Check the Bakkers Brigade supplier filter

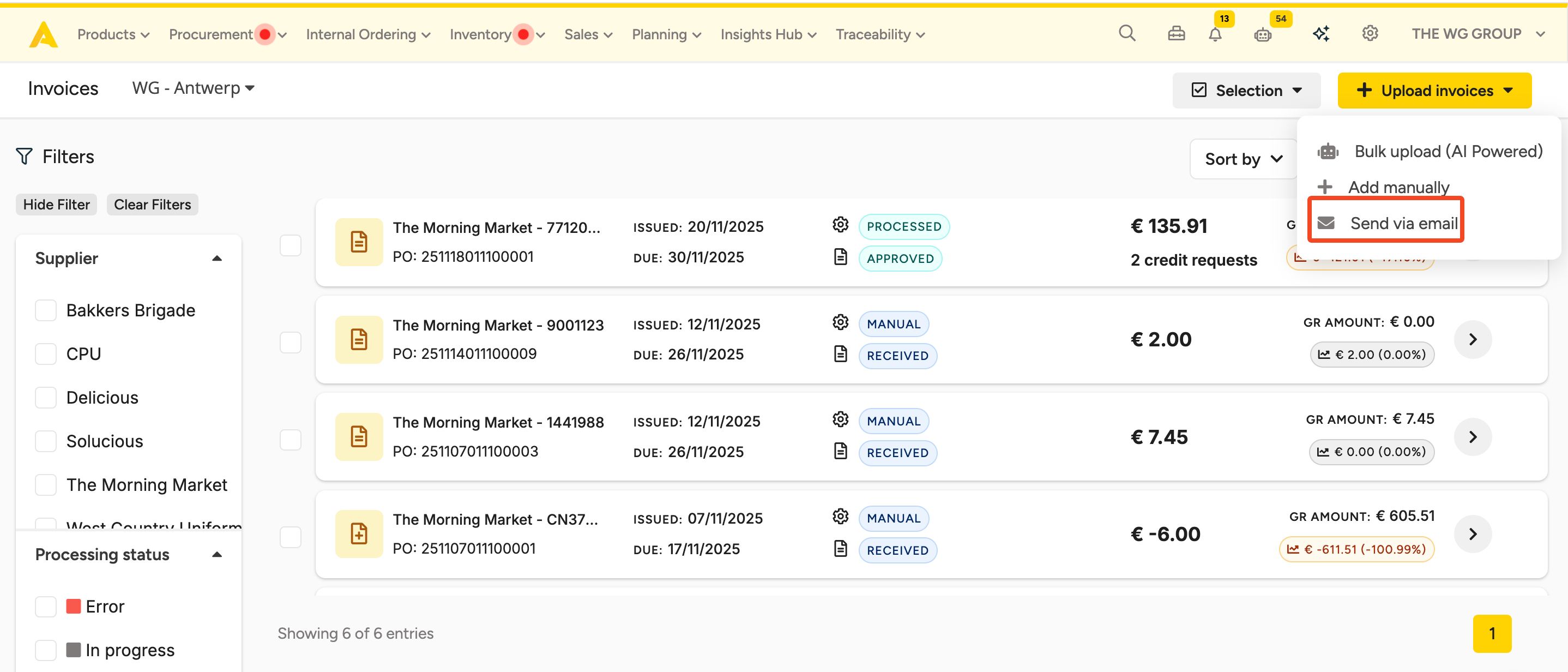[46, 310]
